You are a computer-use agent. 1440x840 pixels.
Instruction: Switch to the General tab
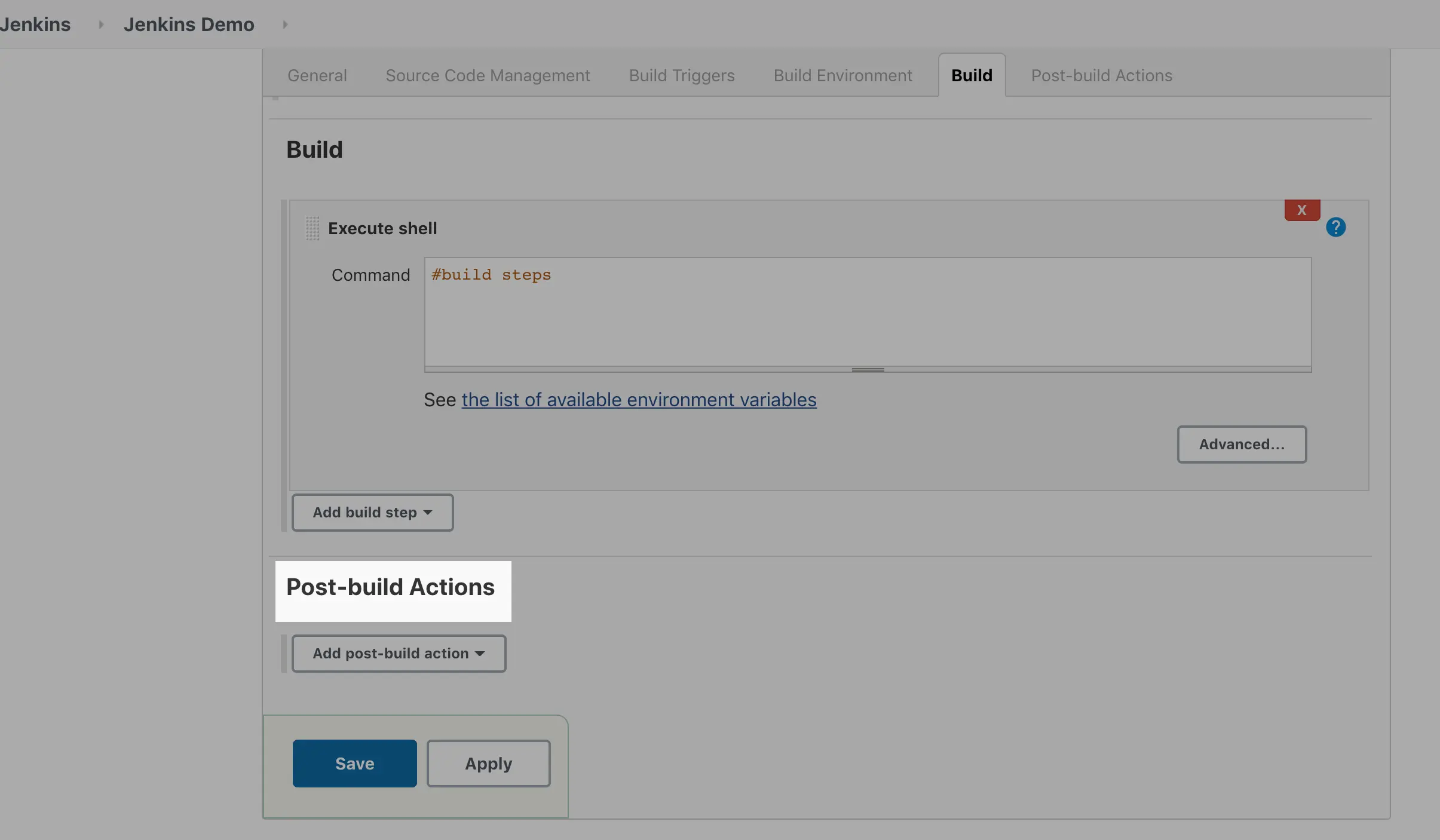point(317,76)
